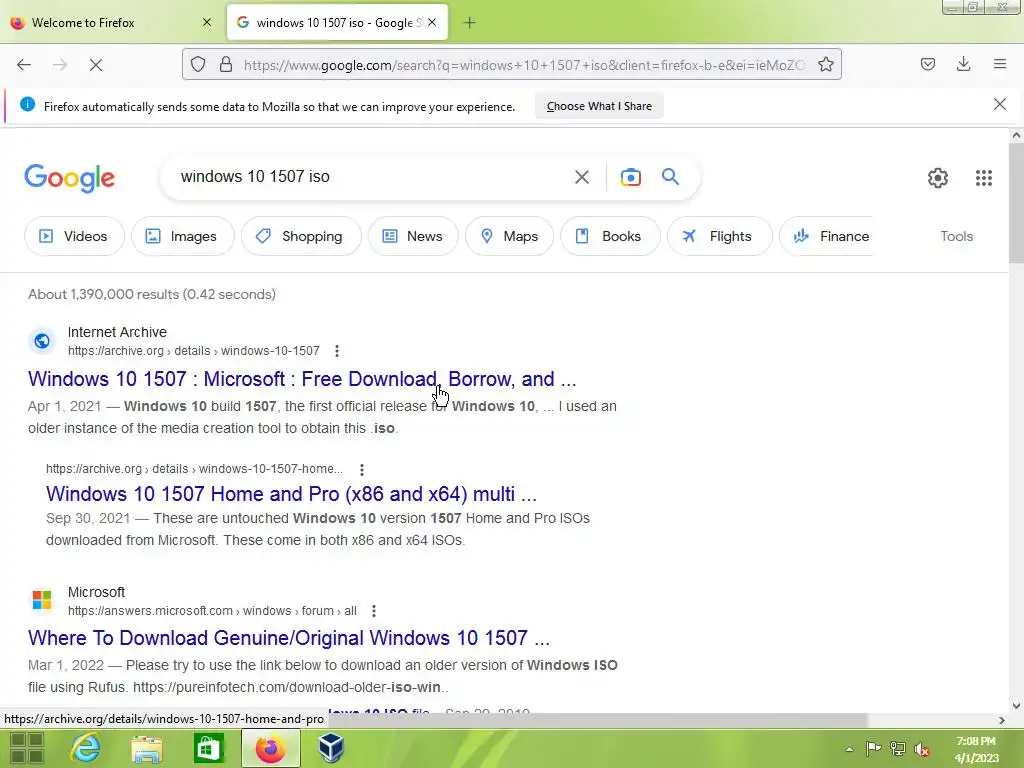
Task: Open the Firefox downloads panel
Action: 963,64
